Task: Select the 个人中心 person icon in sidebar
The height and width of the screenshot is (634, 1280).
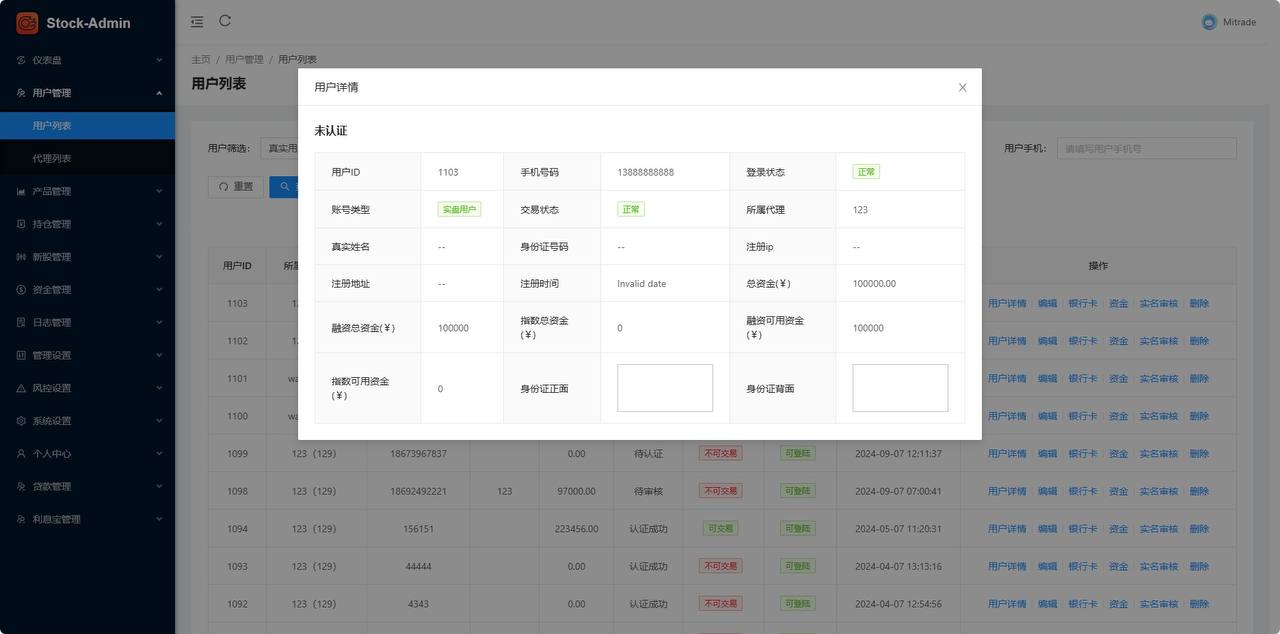Action: tap(18, 453)
